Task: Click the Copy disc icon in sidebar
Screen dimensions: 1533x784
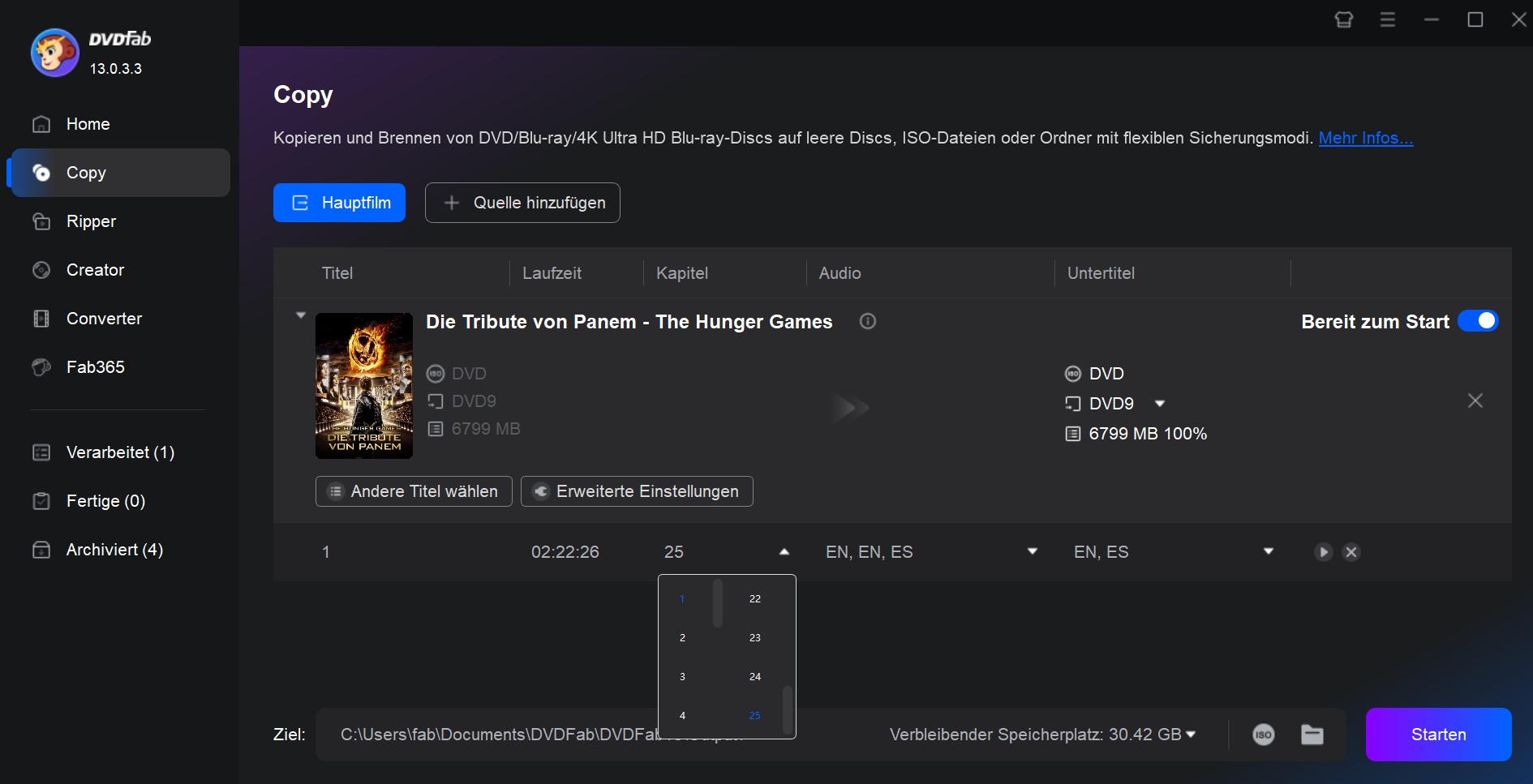Action: 41,173
